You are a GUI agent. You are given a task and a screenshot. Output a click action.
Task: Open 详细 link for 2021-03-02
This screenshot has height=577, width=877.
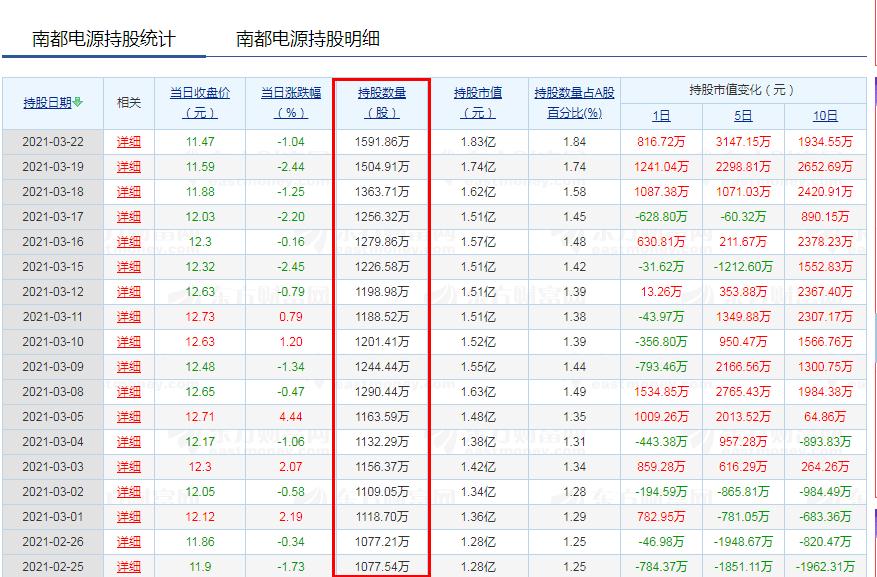[x=129, y=492]
